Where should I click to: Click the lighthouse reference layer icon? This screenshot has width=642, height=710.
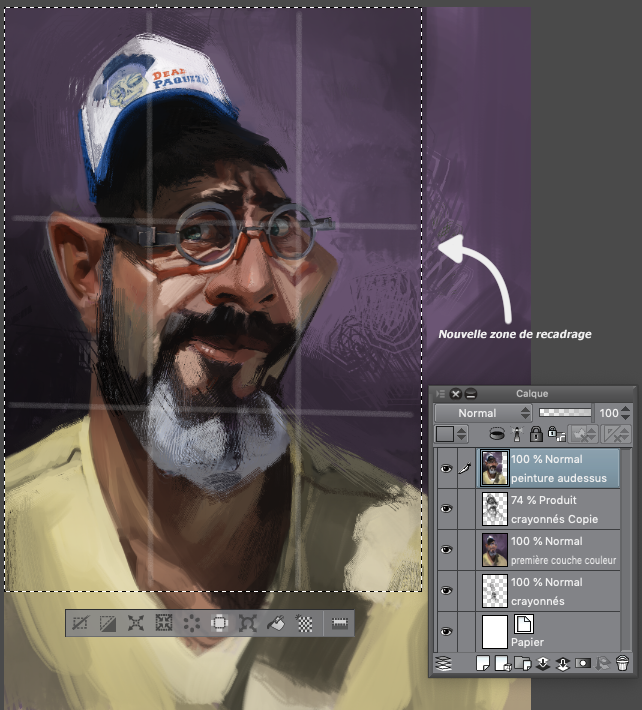pos(519,434)
